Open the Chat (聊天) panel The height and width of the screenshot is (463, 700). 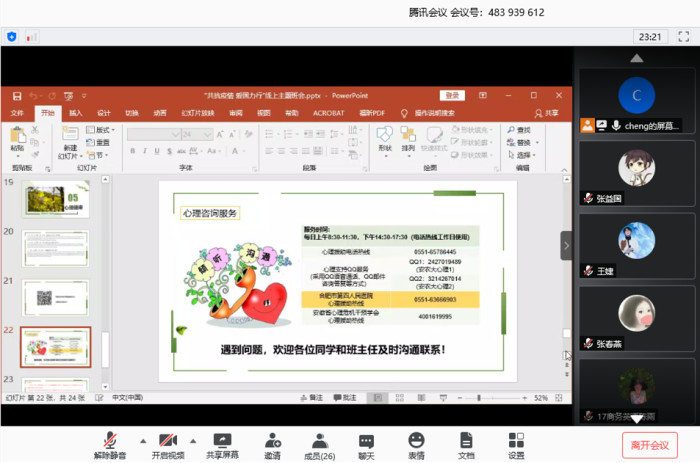pyautogui.click(x=366, y=441)
